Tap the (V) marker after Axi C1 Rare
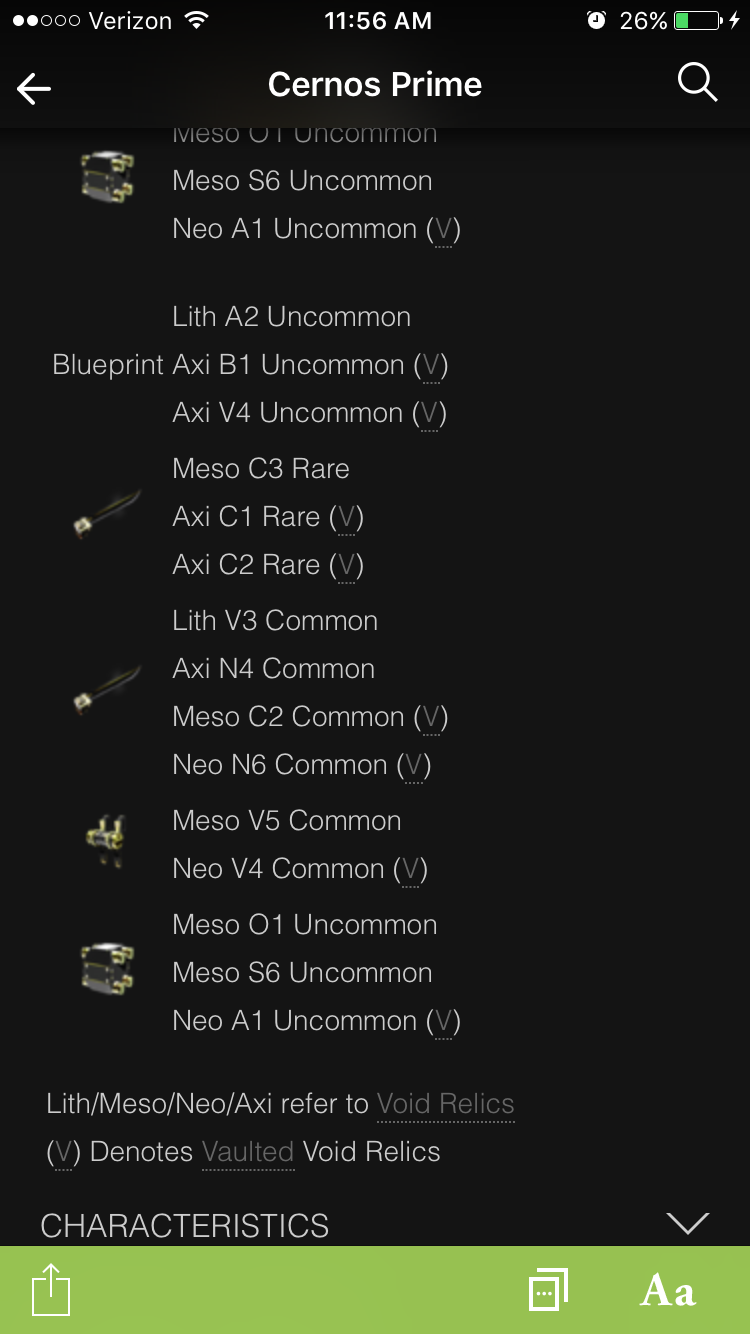 tap(346, 518)
